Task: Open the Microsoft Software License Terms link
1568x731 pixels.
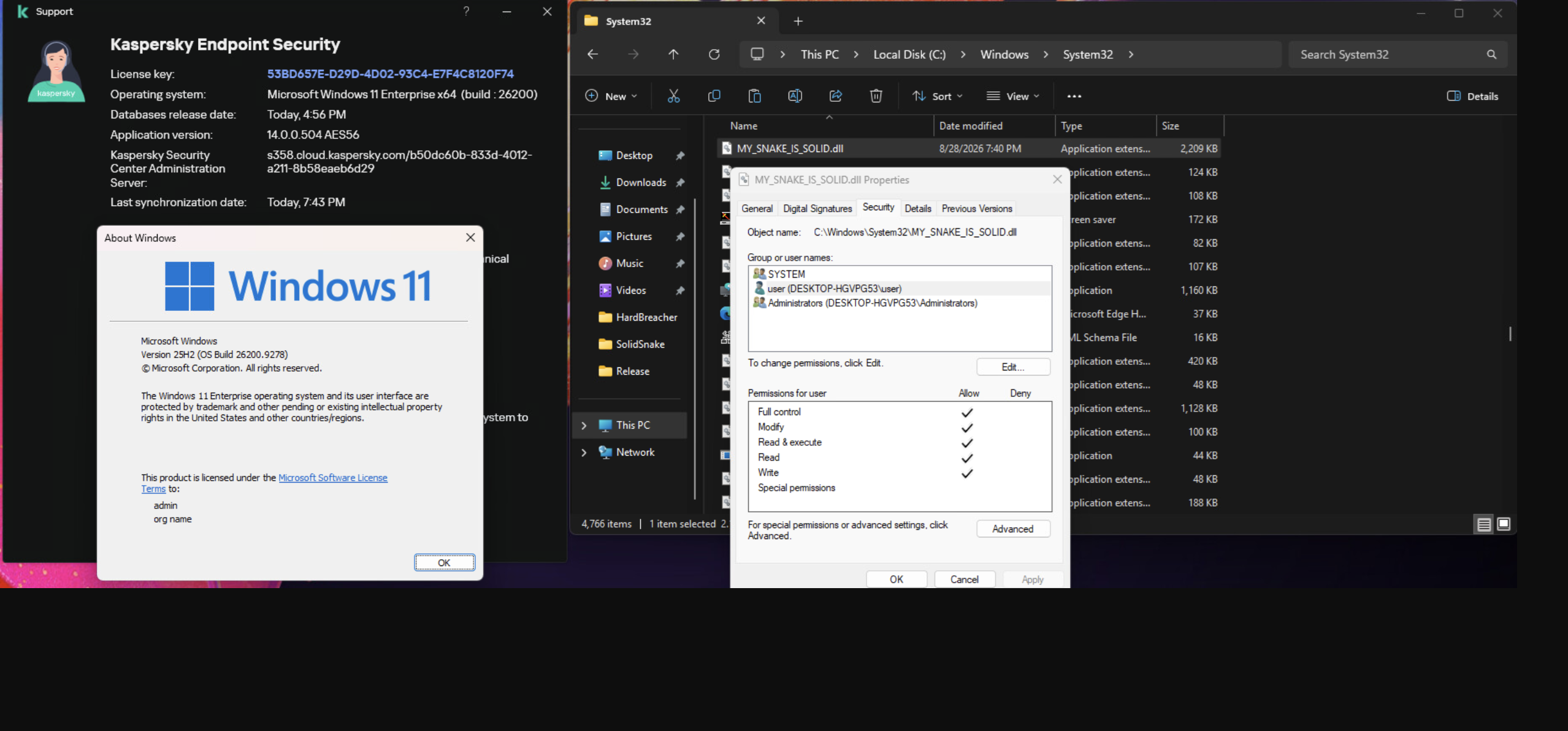Action: point(333,478)
